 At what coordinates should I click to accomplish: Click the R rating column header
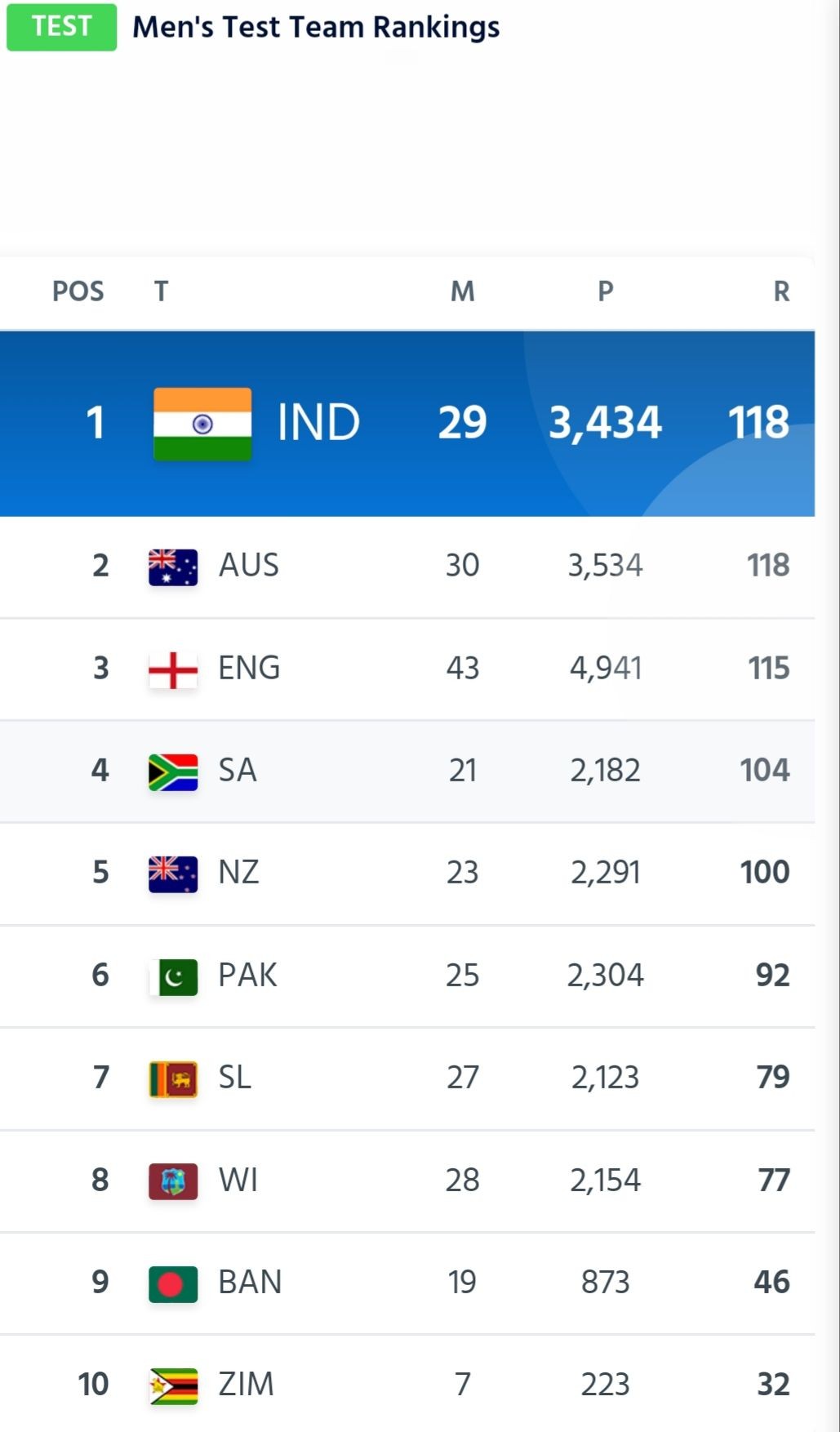point(781,291)
